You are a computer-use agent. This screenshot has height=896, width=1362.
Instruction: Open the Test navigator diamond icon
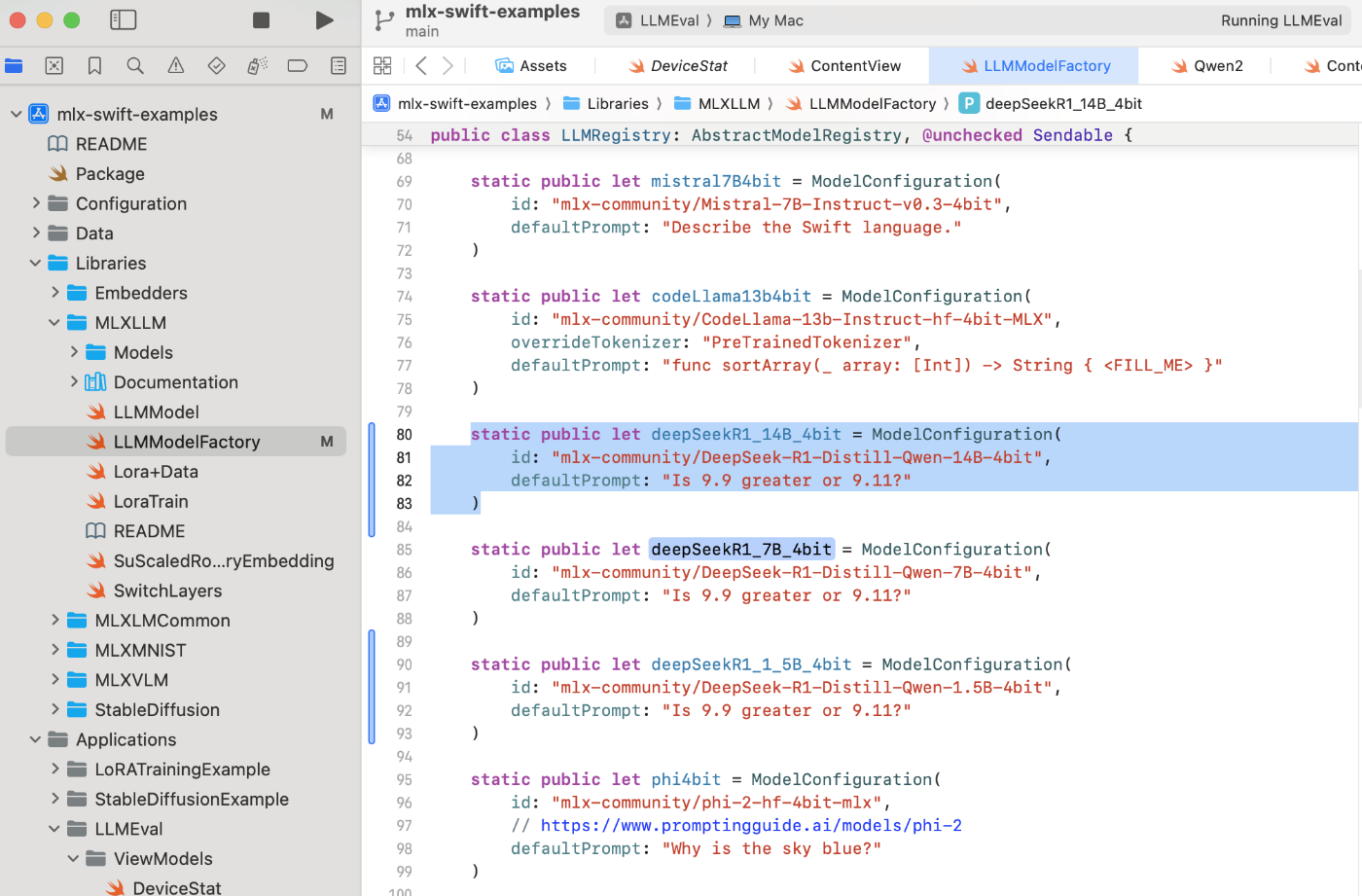(217, 65)
